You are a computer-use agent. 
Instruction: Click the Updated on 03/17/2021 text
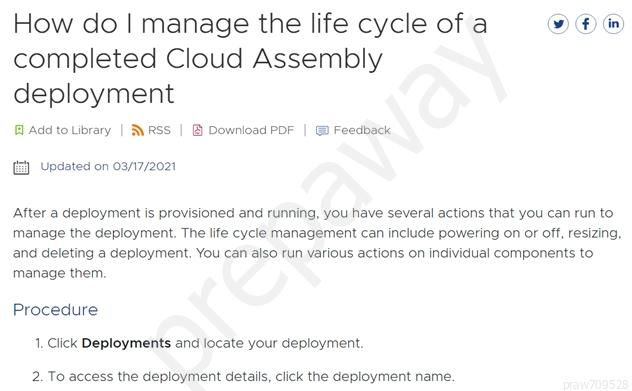click(108, 166)
